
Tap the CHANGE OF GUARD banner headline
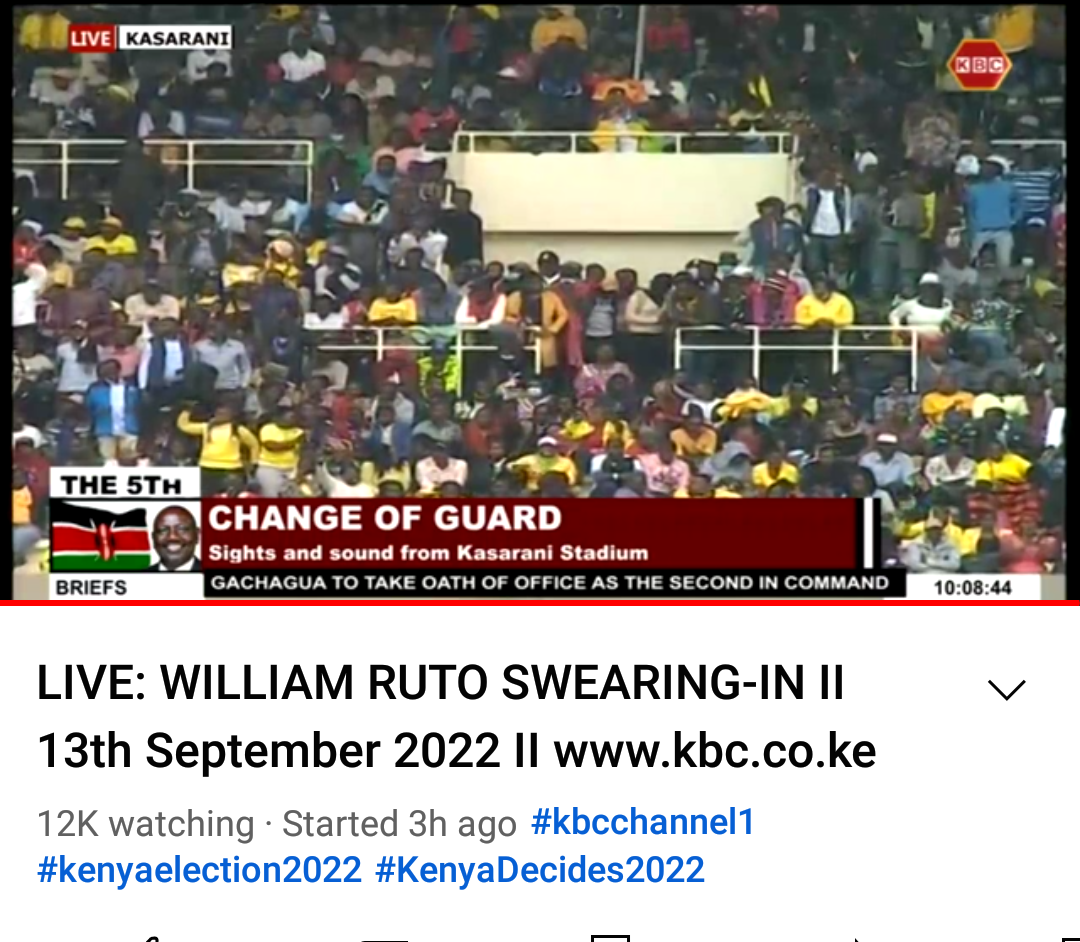click(385, 518)
